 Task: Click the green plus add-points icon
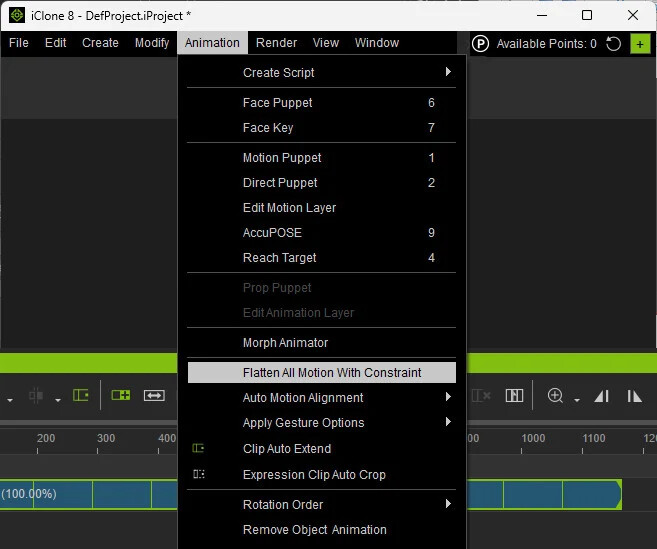640,44
